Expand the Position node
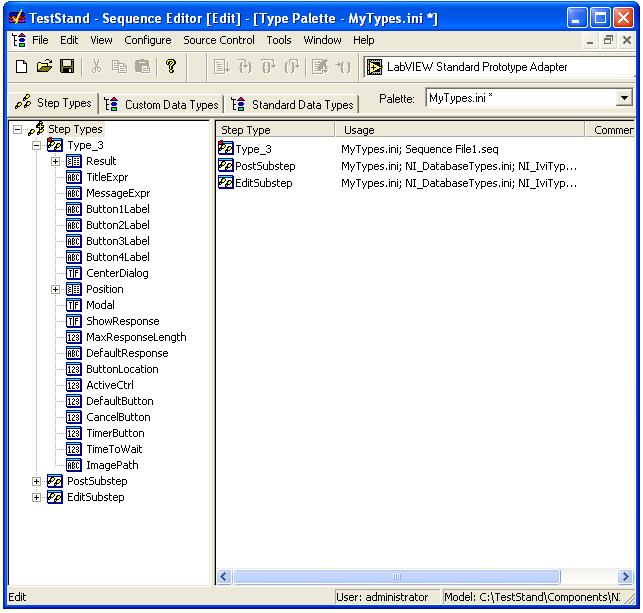Viewport: 643px width, 613px height. click(x=55, y=289)
